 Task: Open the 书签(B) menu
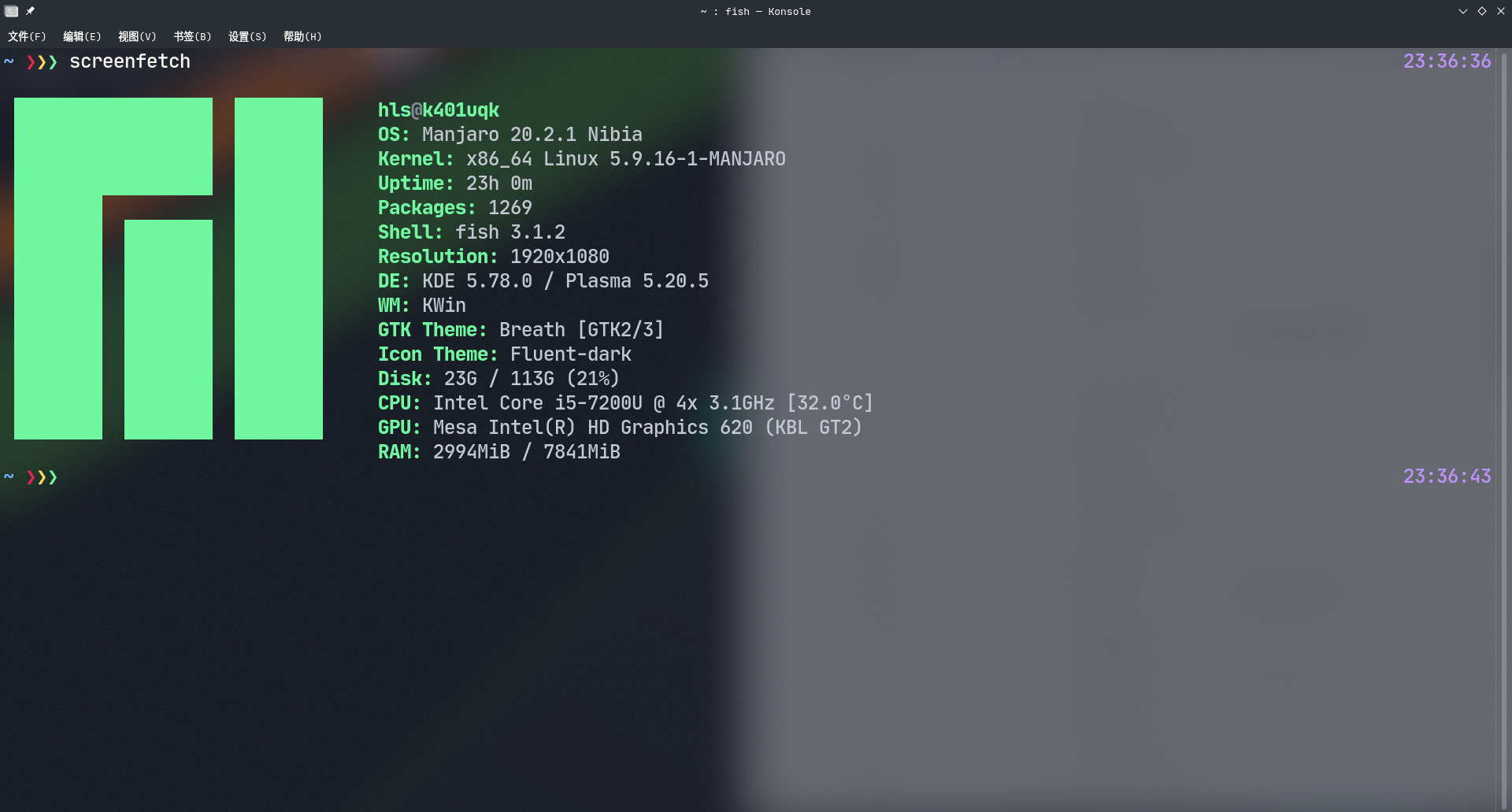[192, 36]
